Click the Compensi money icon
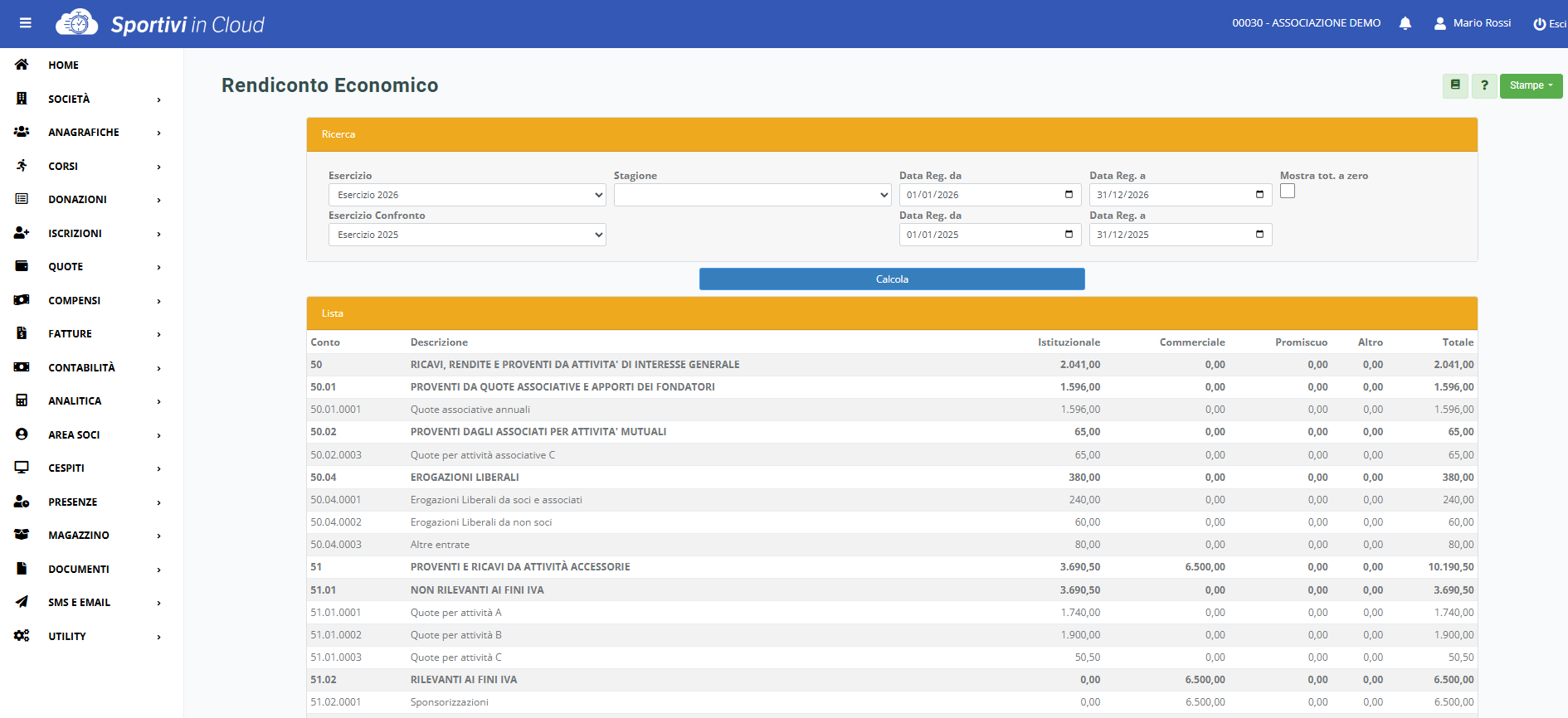 tap(22, 300)
